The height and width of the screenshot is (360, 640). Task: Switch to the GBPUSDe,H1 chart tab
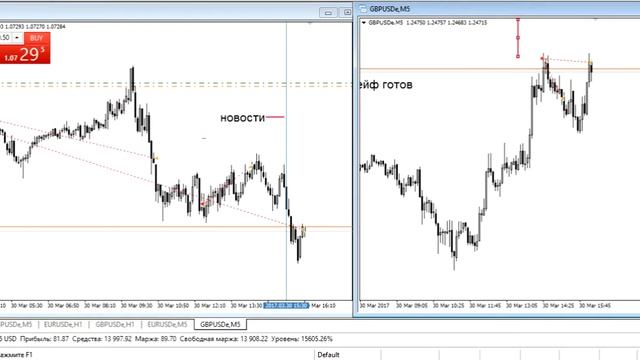pyautogui.click(x=115, y=324)
